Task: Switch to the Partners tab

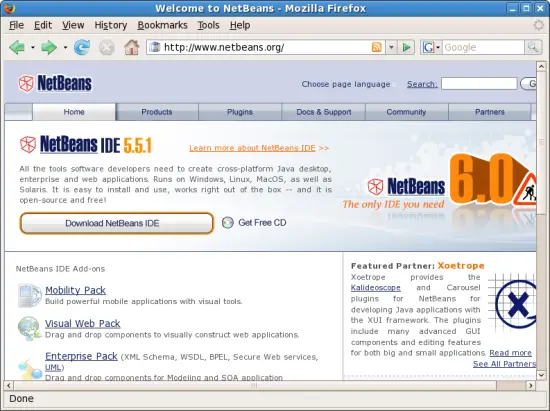Action: (490, 112)
